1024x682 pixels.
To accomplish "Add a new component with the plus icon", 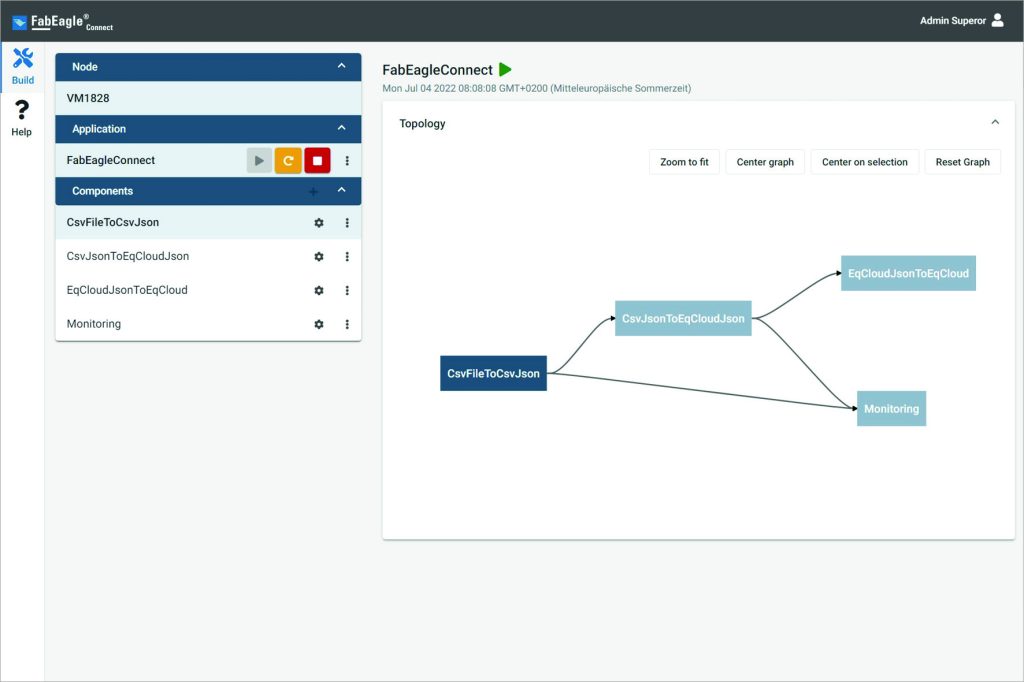I will (314, 191).
